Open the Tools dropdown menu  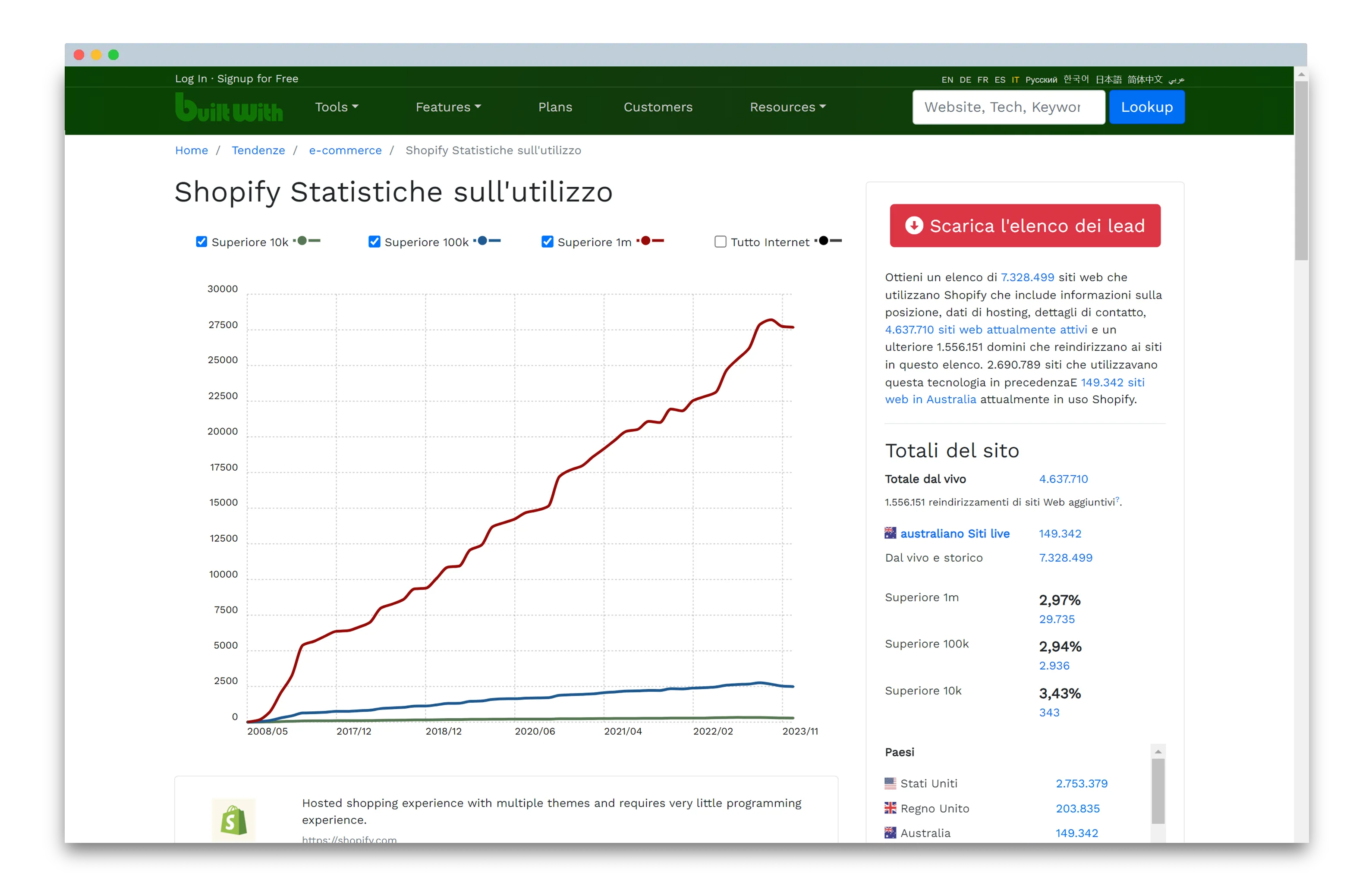[337, 107]
